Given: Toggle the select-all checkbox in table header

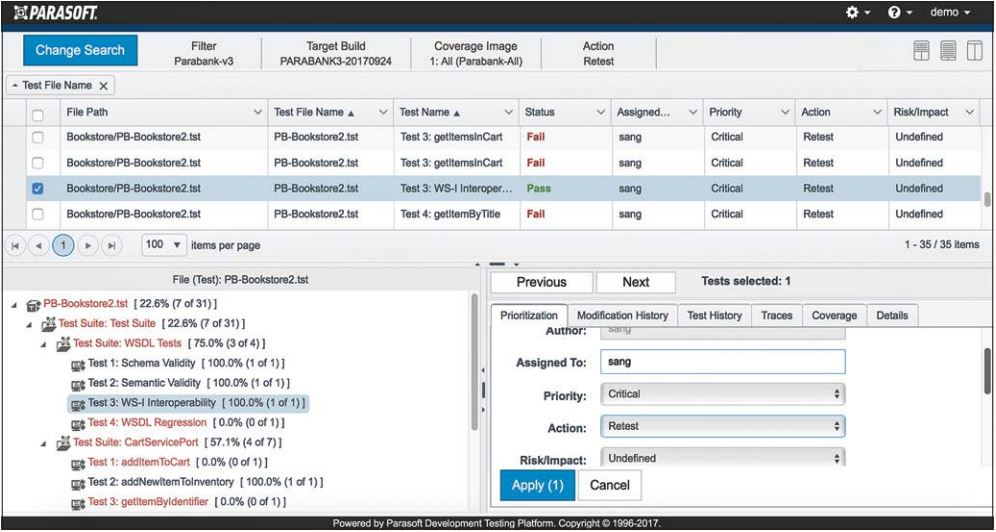Looking at the screenshot, I should (38, 114).
